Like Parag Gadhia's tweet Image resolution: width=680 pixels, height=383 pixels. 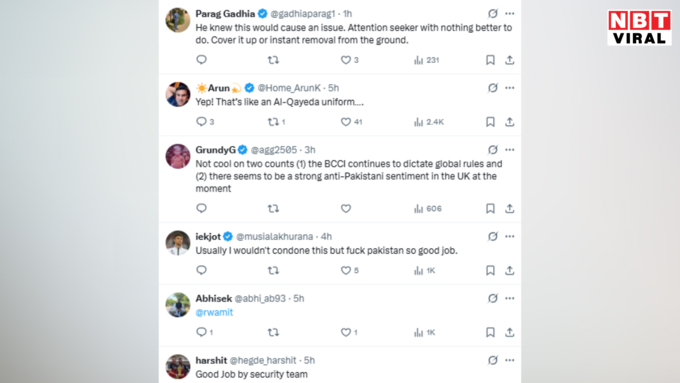[346, 60]
